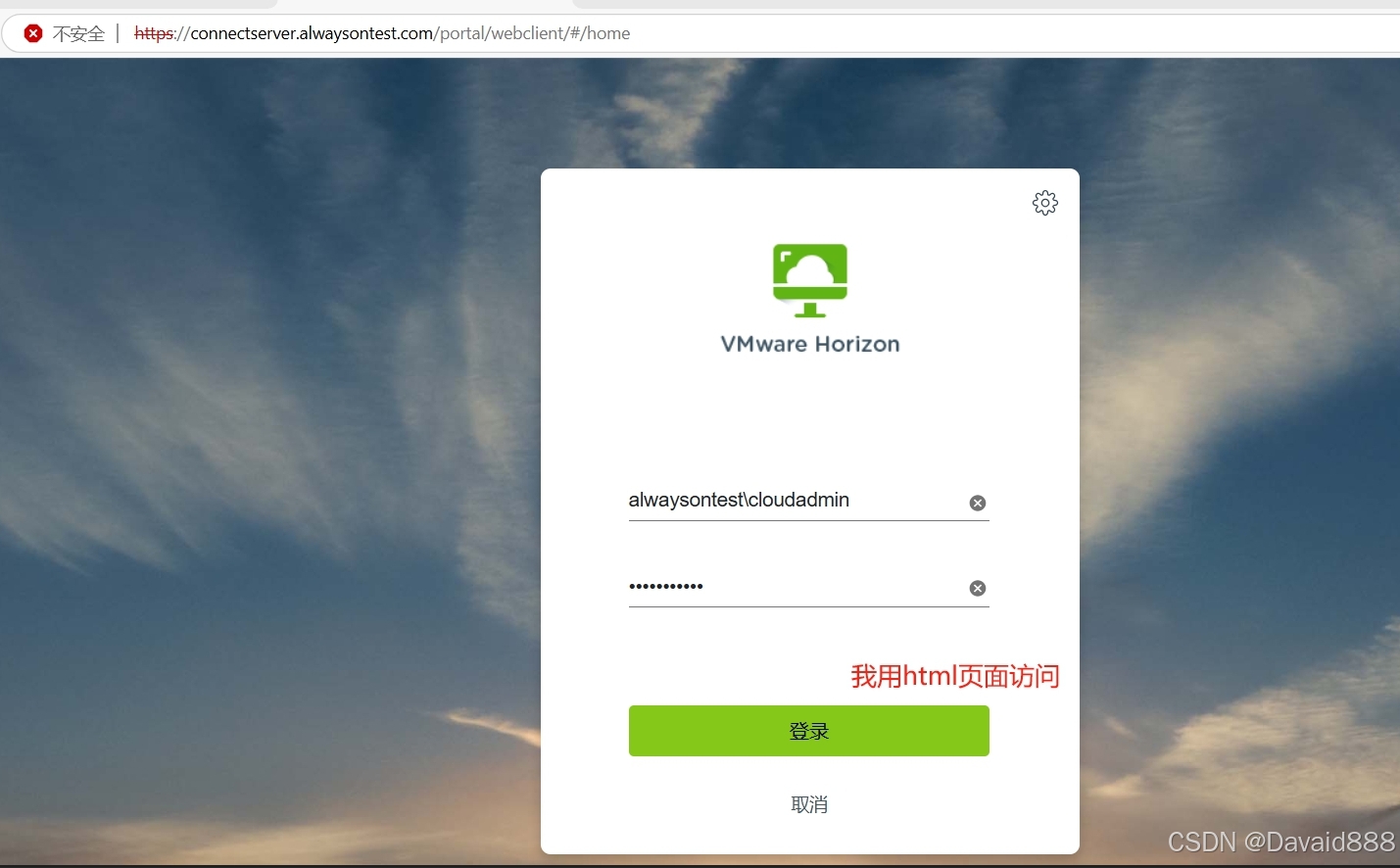Click the 取消 cancel link

pos(809,804)
